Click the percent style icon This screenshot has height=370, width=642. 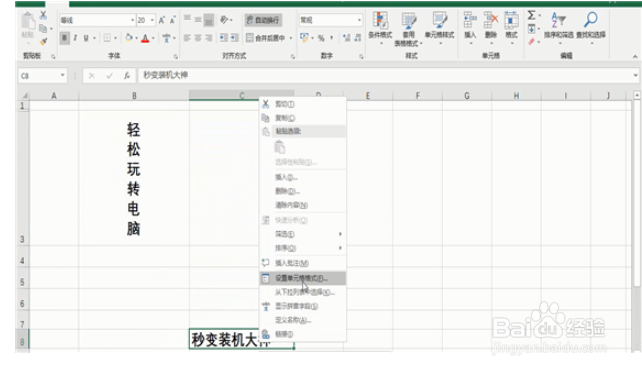321,38
